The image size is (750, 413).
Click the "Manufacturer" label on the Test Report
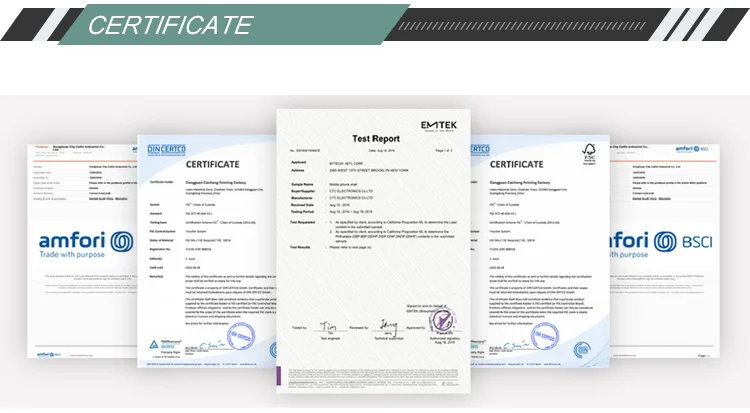pyautogui.click(x=302, y=198)
